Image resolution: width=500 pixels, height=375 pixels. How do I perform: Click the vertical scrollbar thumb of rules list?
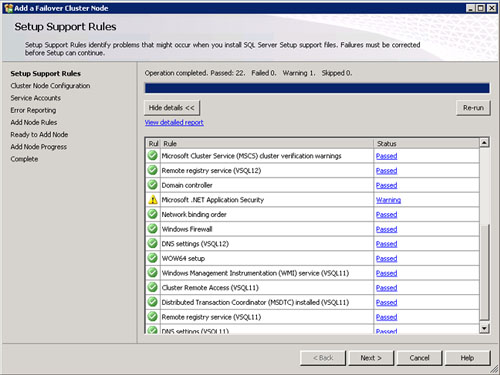pos(484,272)
